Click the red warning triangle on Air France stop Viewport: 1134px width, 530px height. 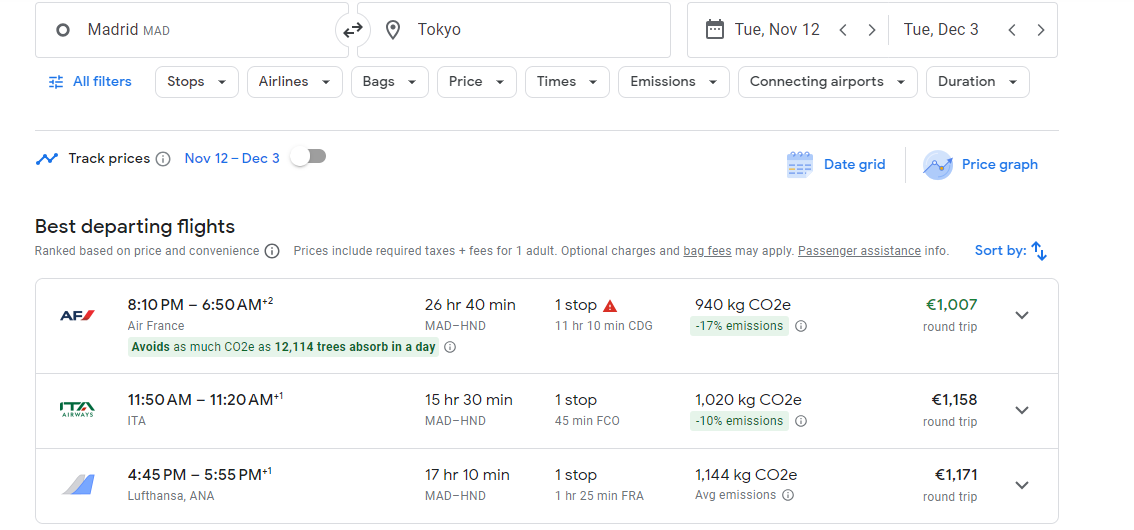click(x=610, y=306)
